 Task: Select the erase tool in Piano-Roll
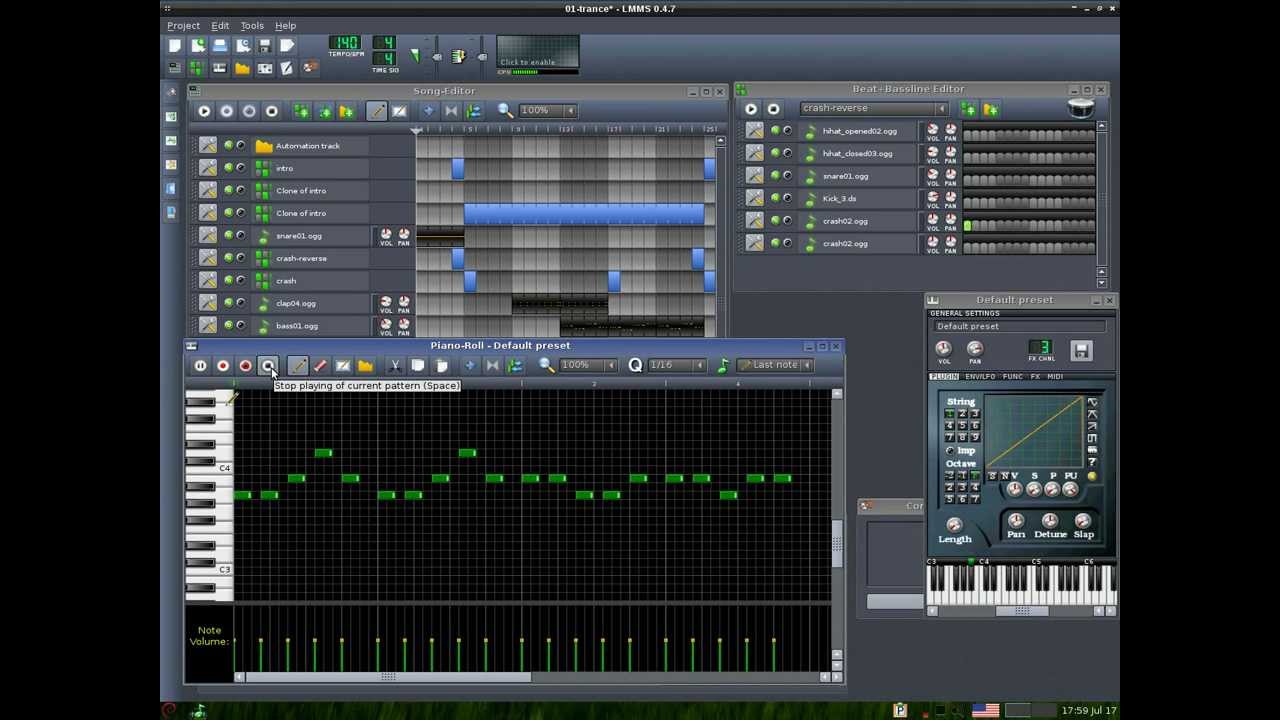(x=320, y=365)
